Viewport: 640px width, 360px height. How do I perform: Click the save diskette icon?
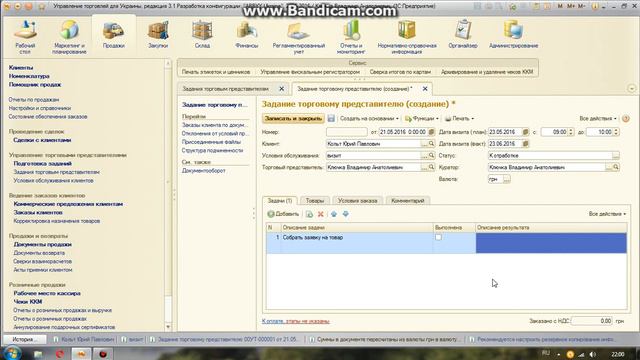point(331,118)
